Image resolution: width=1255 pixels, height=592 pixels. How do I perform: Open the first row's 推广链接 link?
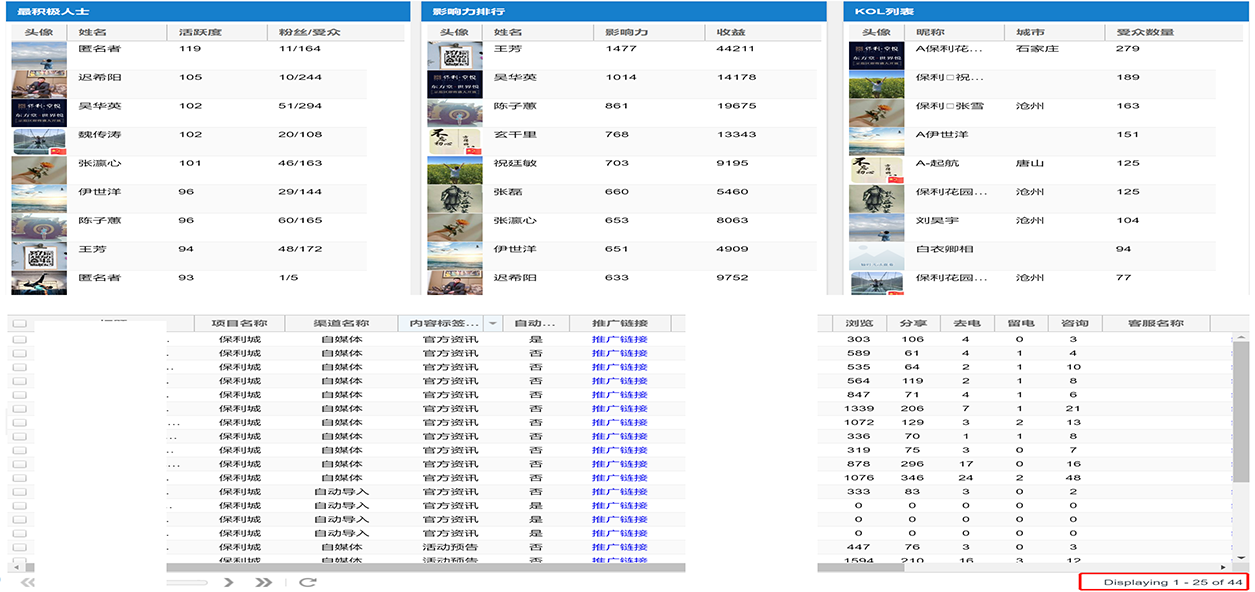click(x=619, y=340)
